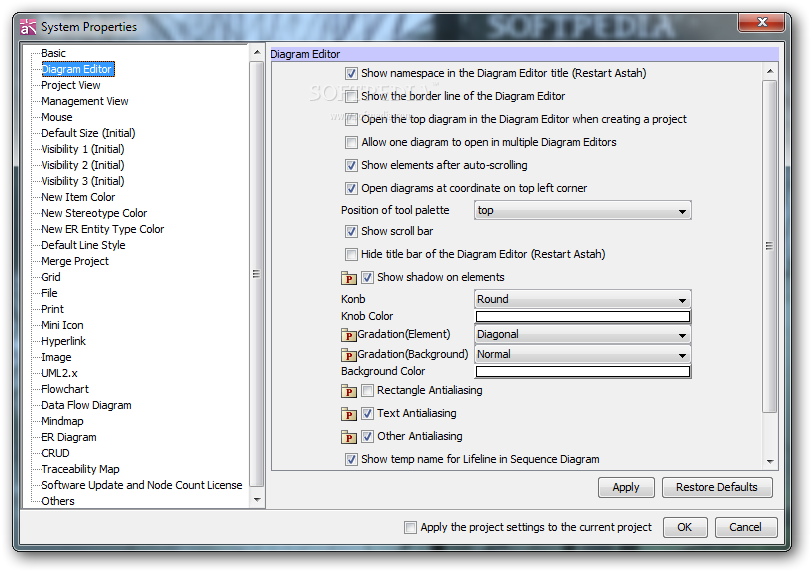Select Project View in the category tree
This screenshot has height=572, width=812.
pyautogui.click(x=71, y=85)
